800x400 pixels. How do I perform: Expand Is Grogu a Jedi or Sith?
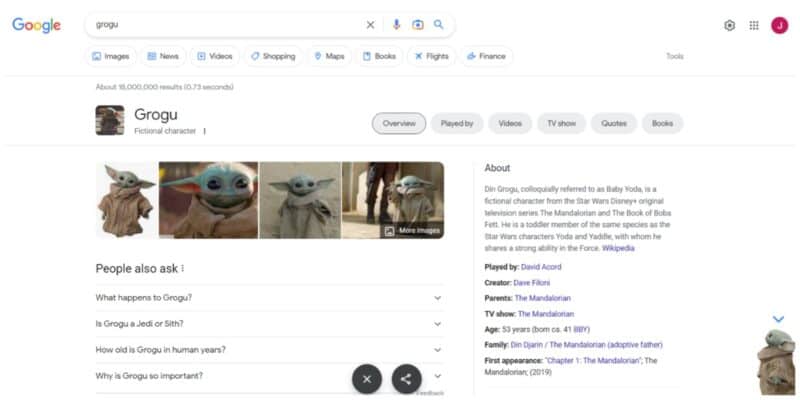coord(269,323)
